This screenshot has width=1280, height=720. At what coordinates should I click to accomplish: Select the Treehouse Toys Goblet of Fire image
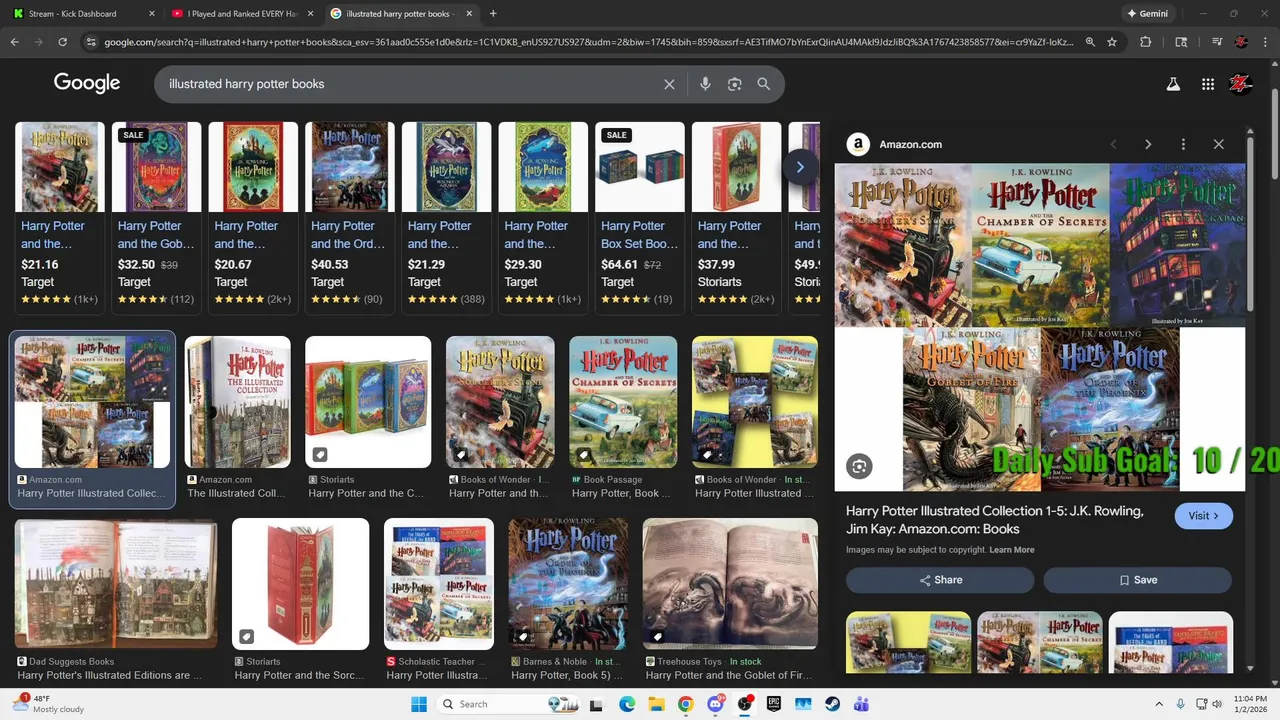point(730,600)
